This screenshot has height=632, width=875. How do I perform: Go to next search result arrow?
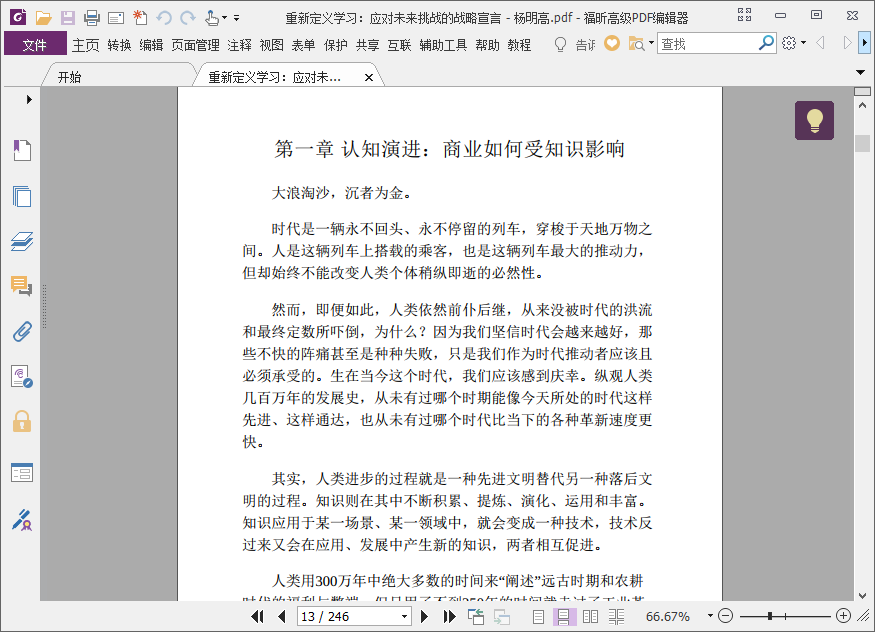[847, 43]
